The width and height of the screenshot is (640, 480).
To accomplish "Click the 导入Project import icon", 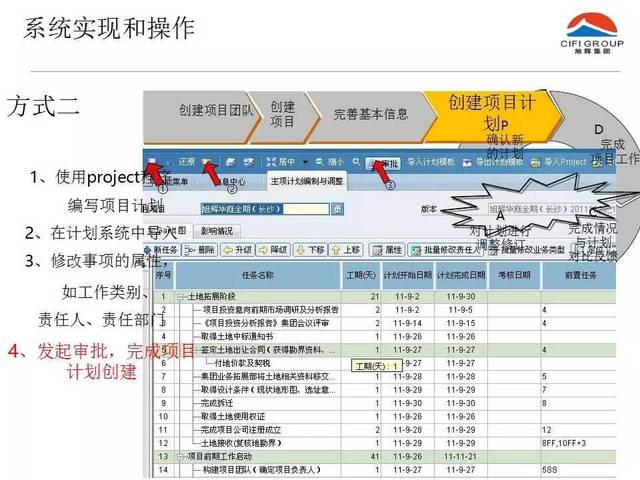I will coord(535,163).
